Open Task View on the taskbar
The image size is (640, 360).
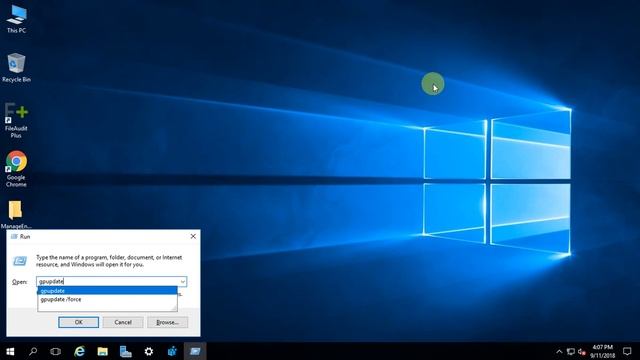click(56, 351)
